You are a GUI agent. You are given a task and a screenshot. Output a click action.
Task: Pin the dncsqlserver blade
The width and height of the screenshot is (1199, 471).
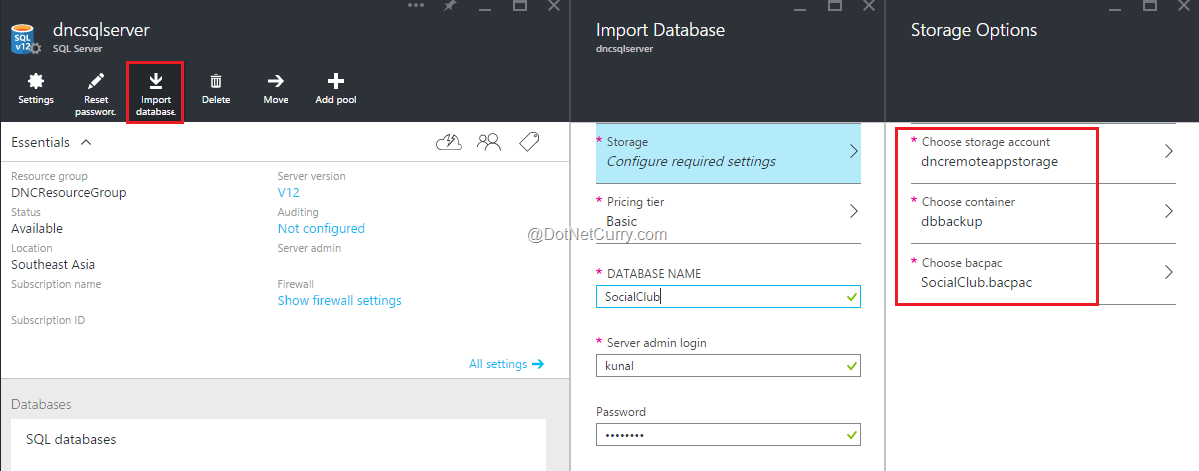pos(450,5)
